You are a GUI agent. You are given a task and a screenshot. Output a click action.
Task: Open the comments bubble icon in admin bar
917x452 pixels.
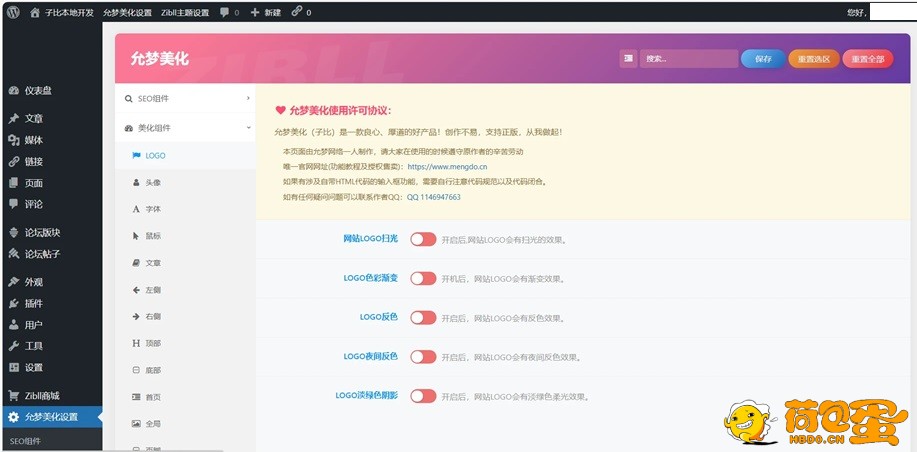[x=225, y=12]
